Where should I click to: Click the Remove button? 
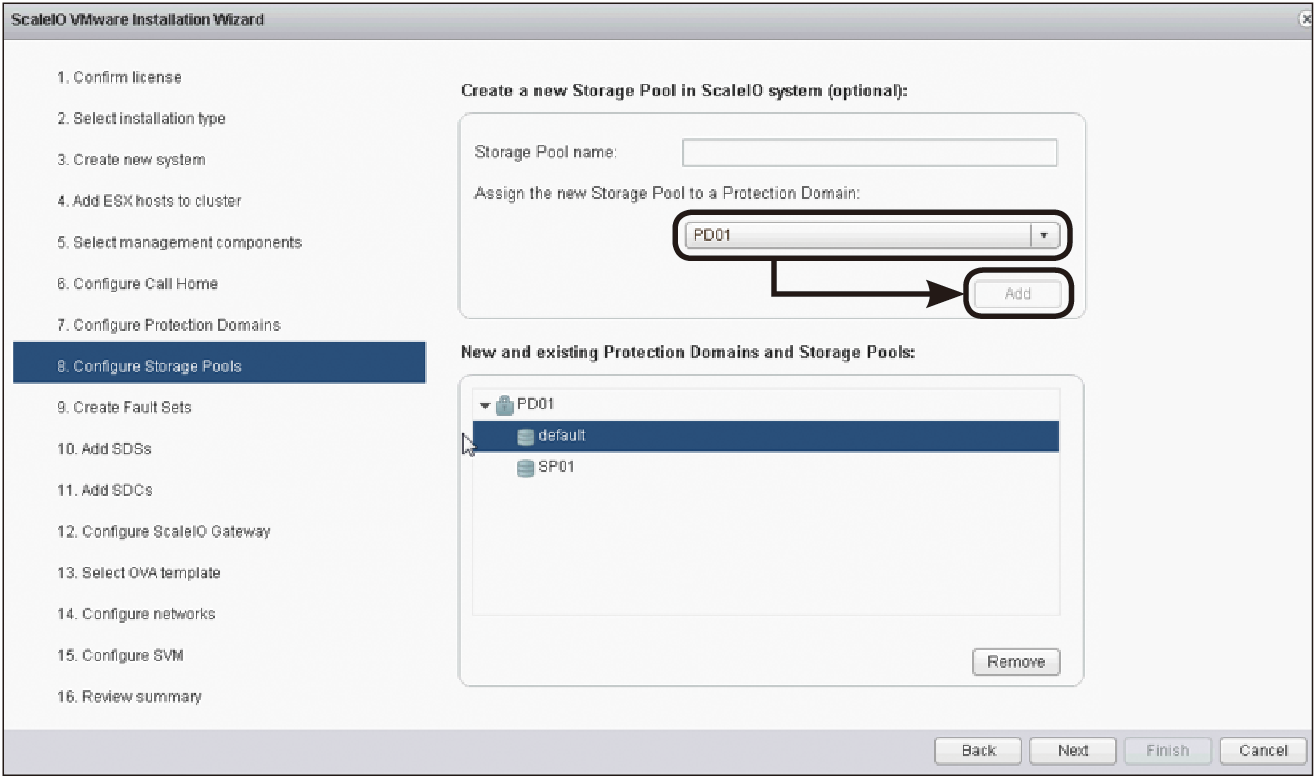1016,662
